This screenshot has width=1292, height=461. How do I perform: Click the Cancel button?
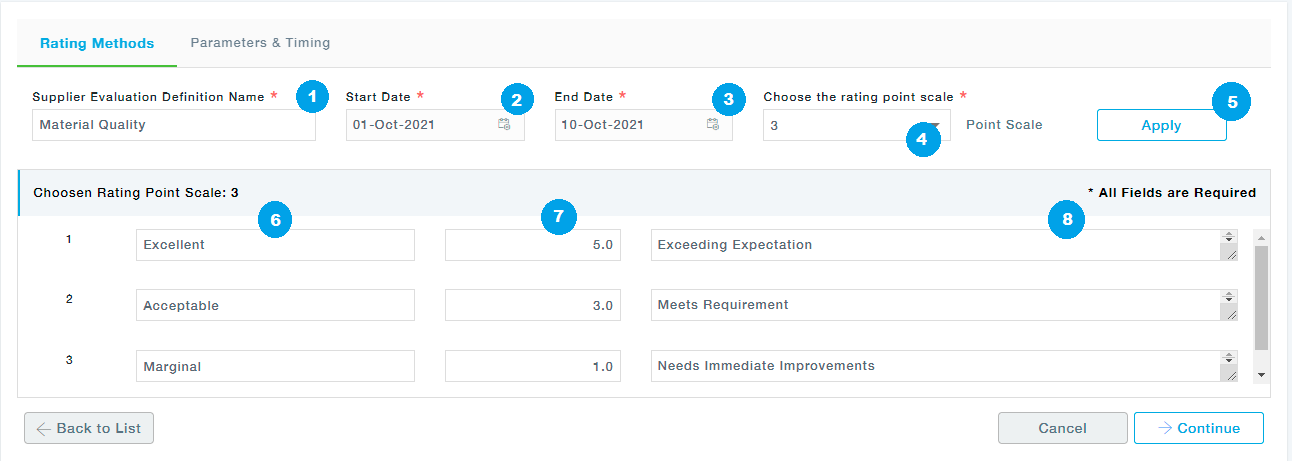pyautogui.click(x=1062, y=428)
